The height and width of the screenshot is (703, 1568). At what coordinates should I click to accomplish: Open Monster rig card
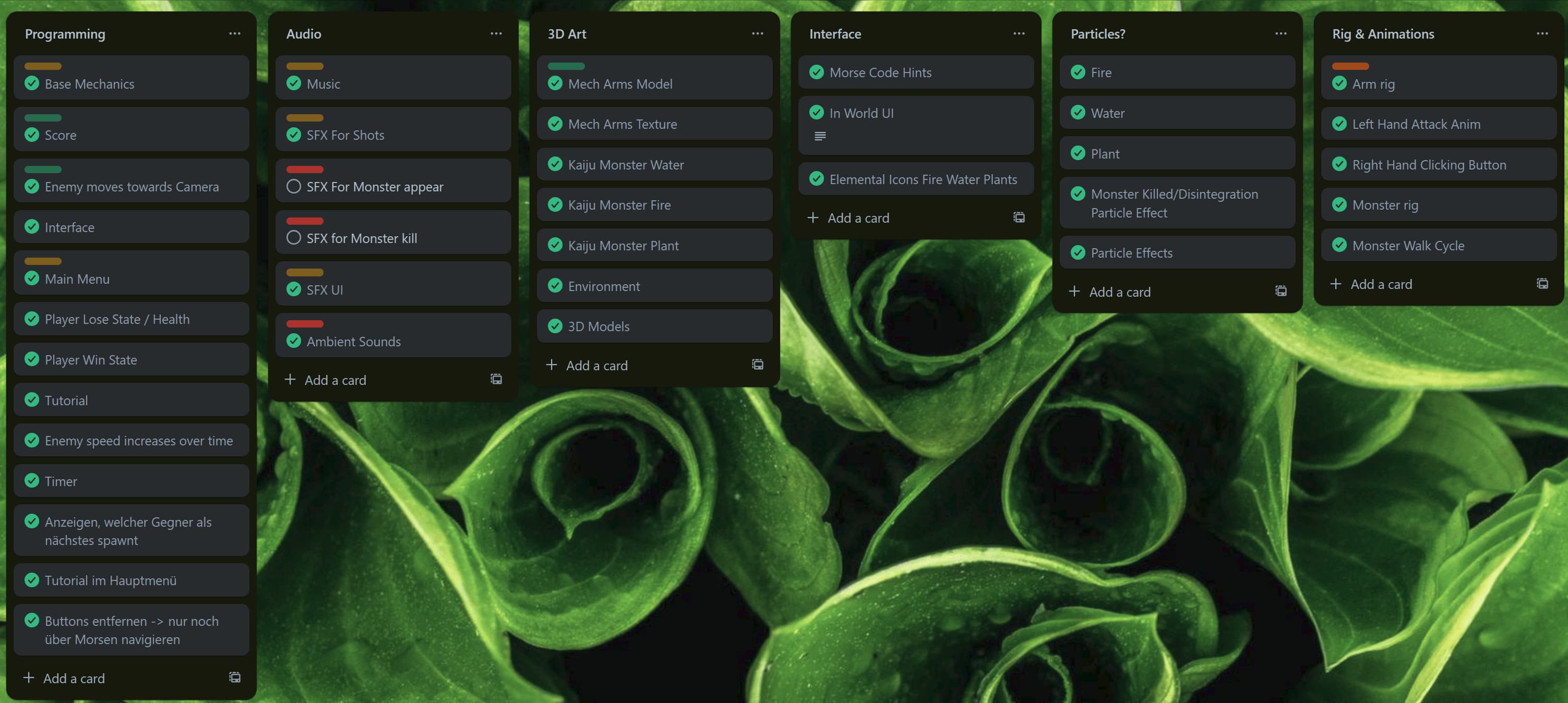(1439, 204)
